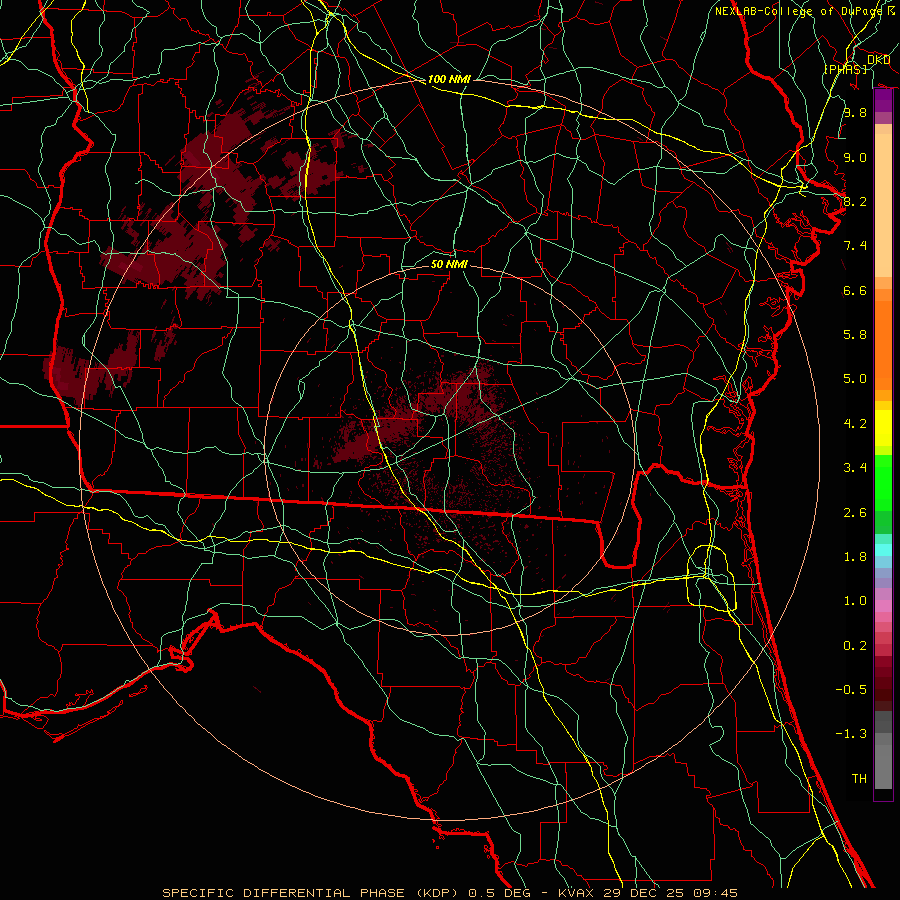The height and width of the screenshot is (900, 900).
Task: Pick the bright yellow legend band
Action: pos(883,428)
